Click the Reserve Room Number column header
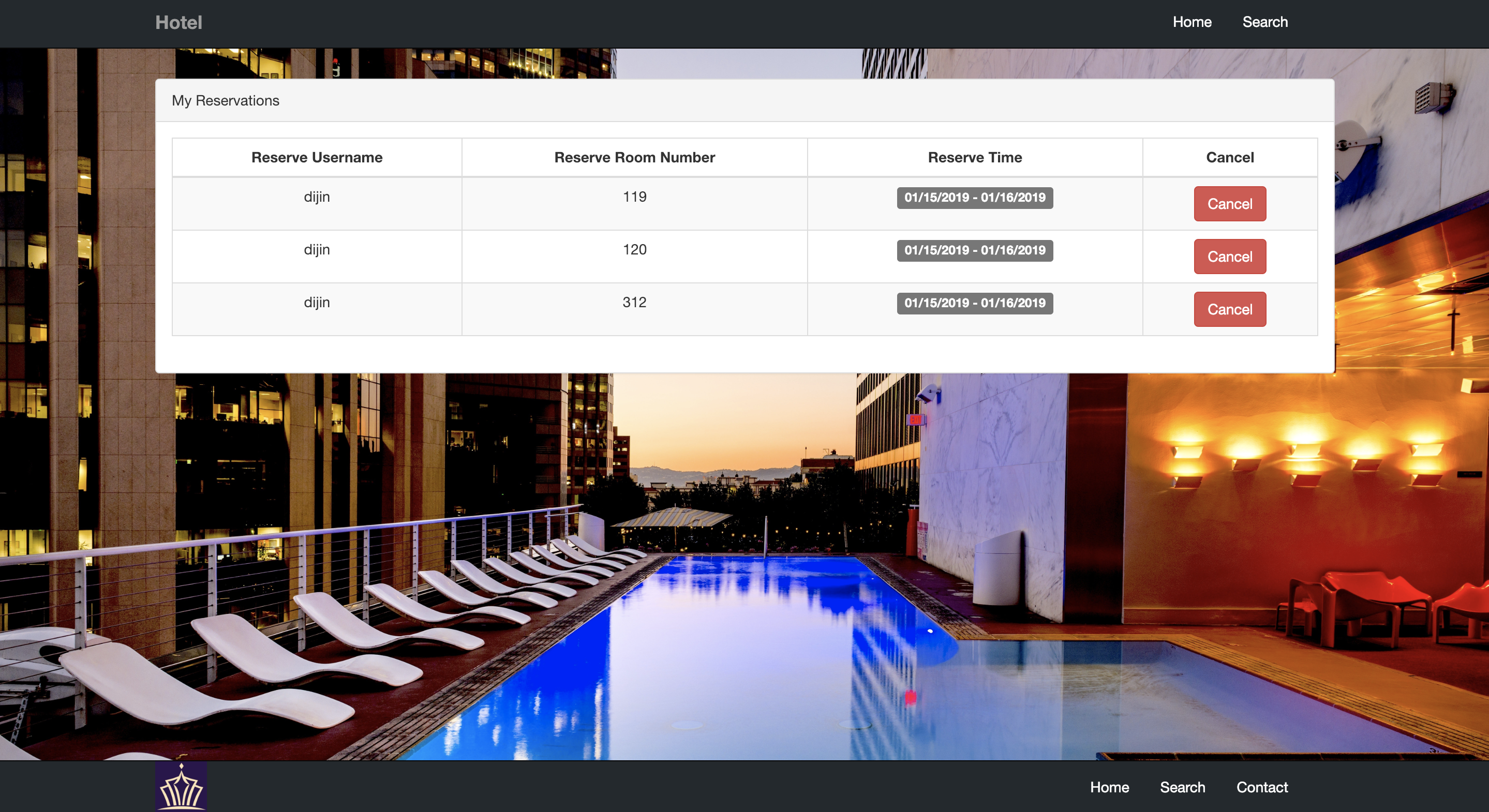 [634, 157]
